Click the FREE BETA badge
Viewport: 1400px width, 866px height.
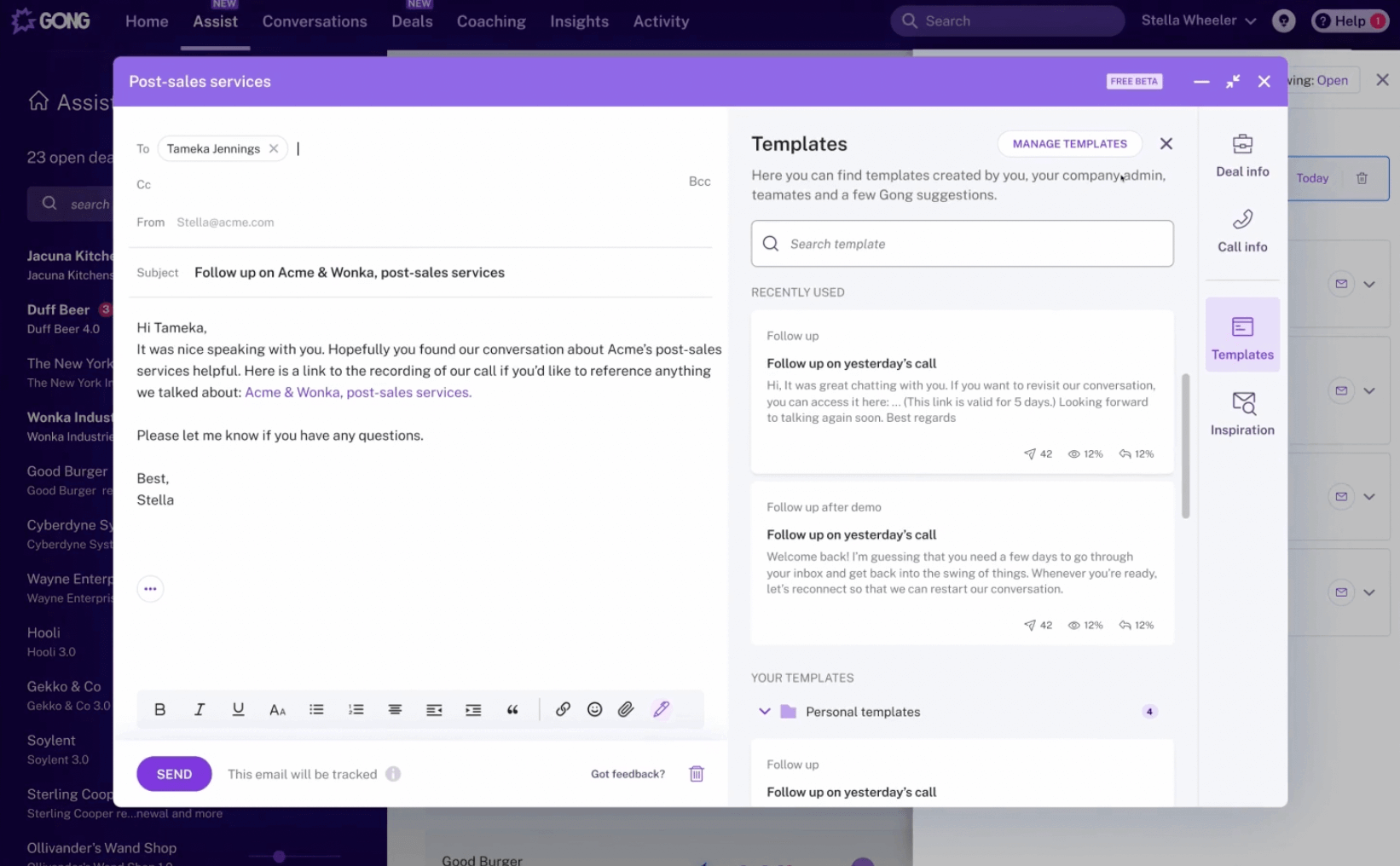(1134, 81)
